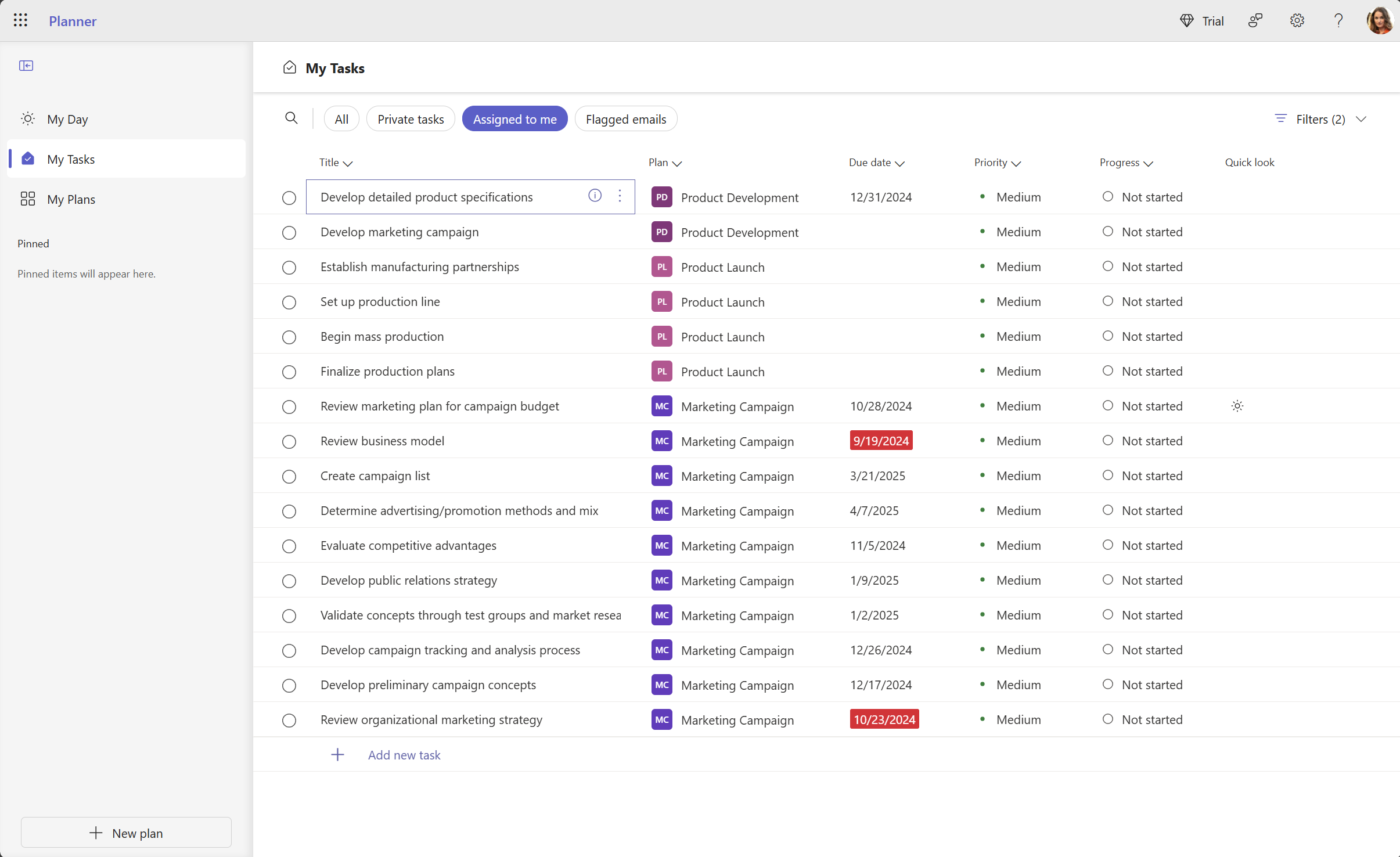Screen dimensions: 1400x857
Task: Click the search icon in task list
Action: click(290, 118)
